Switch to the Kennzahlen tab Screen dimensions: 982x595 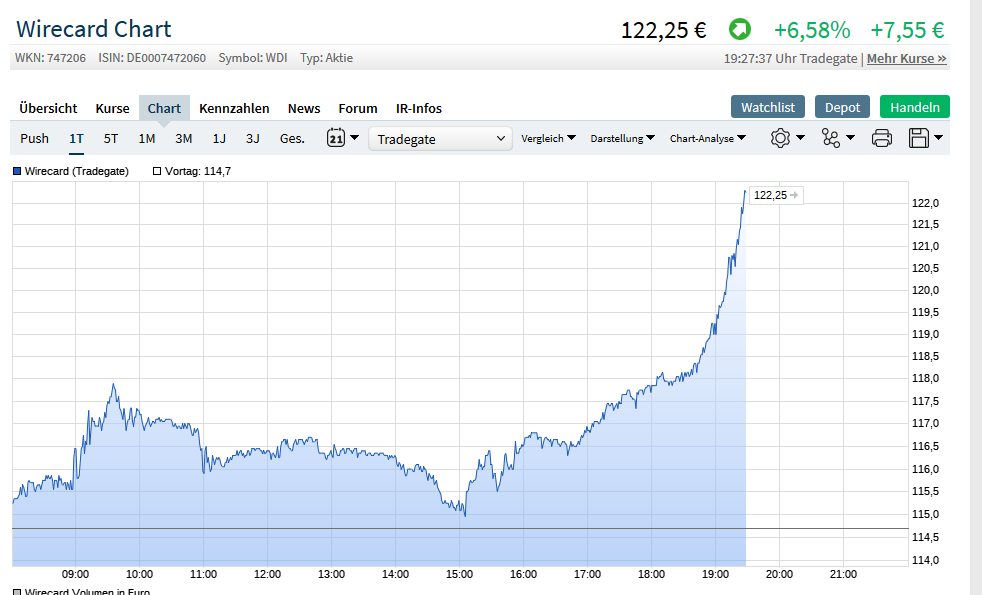234,108
